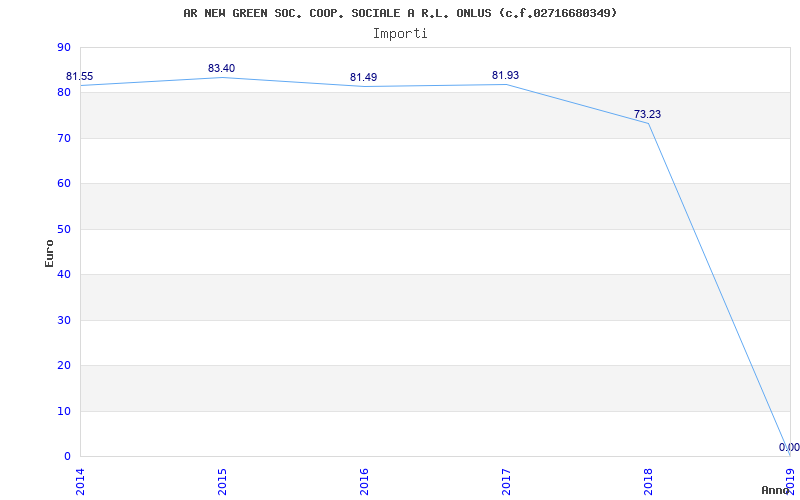This screenshot has height=500, width=800.
Task: Click the 60 y-axis tick label
Action: pyautogui.click(x=65, y=184)
